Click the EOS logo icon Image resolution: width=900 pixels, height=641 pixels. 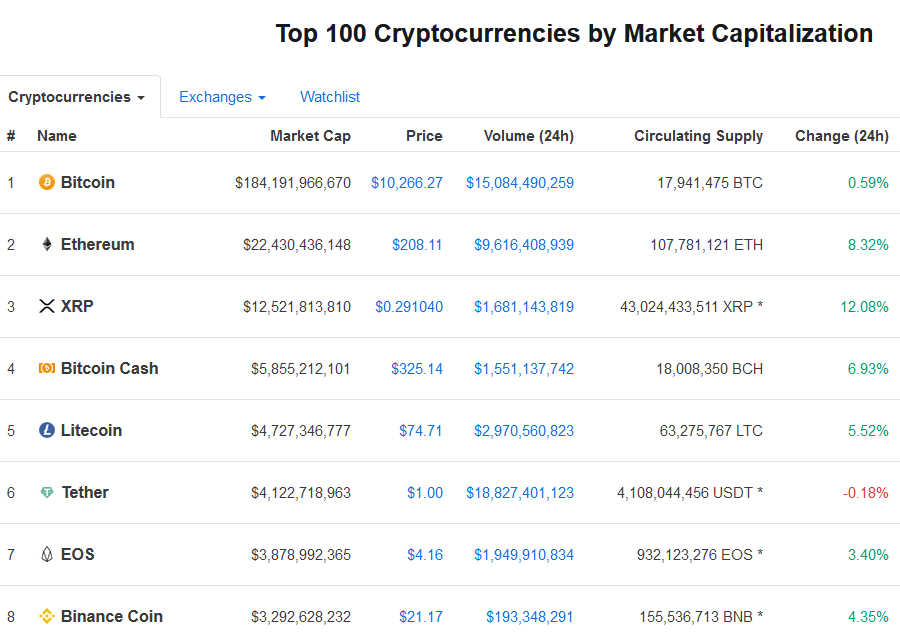pyautogui.click(x=47, y=554)
